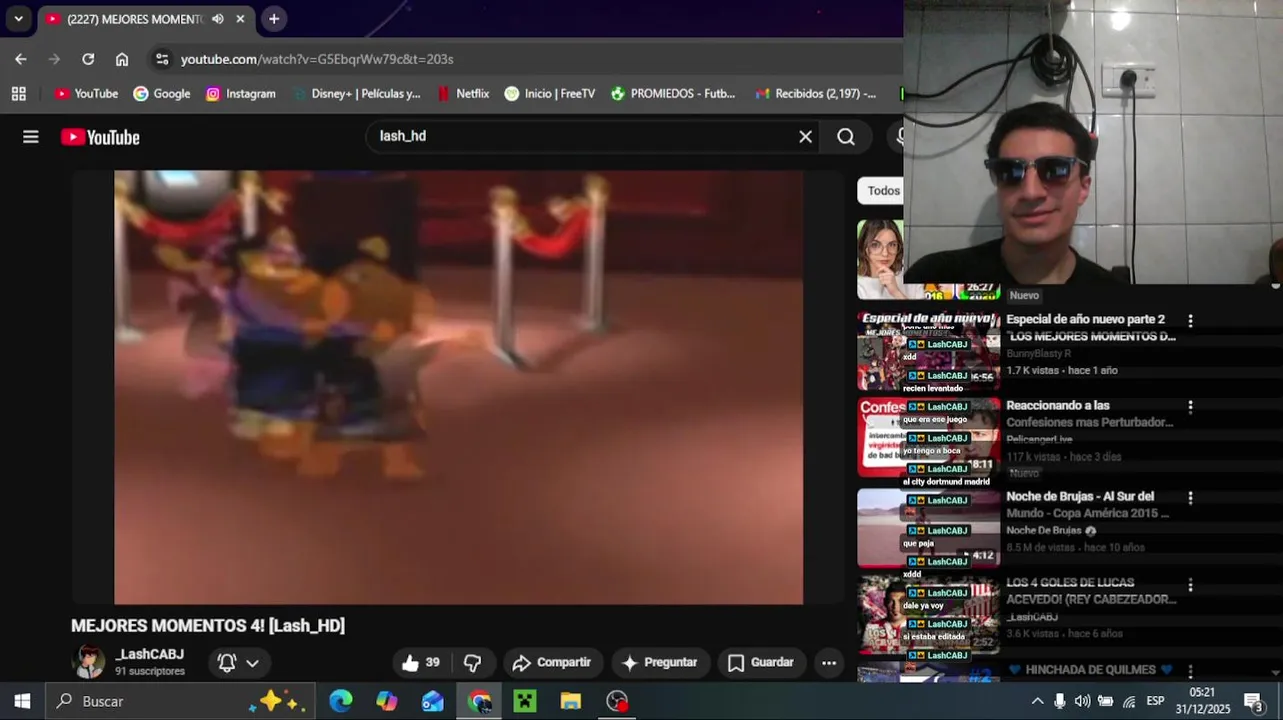Open the bookmarks bar apps grid

tap(18, 93)
